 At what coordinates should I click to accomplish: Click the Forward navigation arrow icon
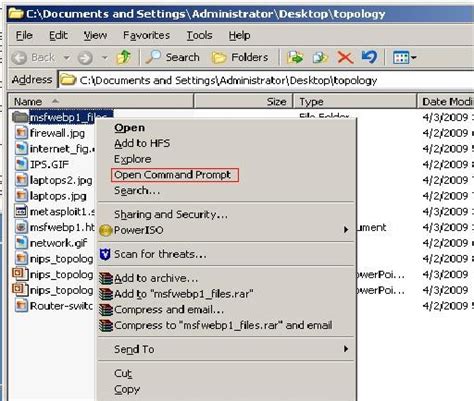(85, 58)
